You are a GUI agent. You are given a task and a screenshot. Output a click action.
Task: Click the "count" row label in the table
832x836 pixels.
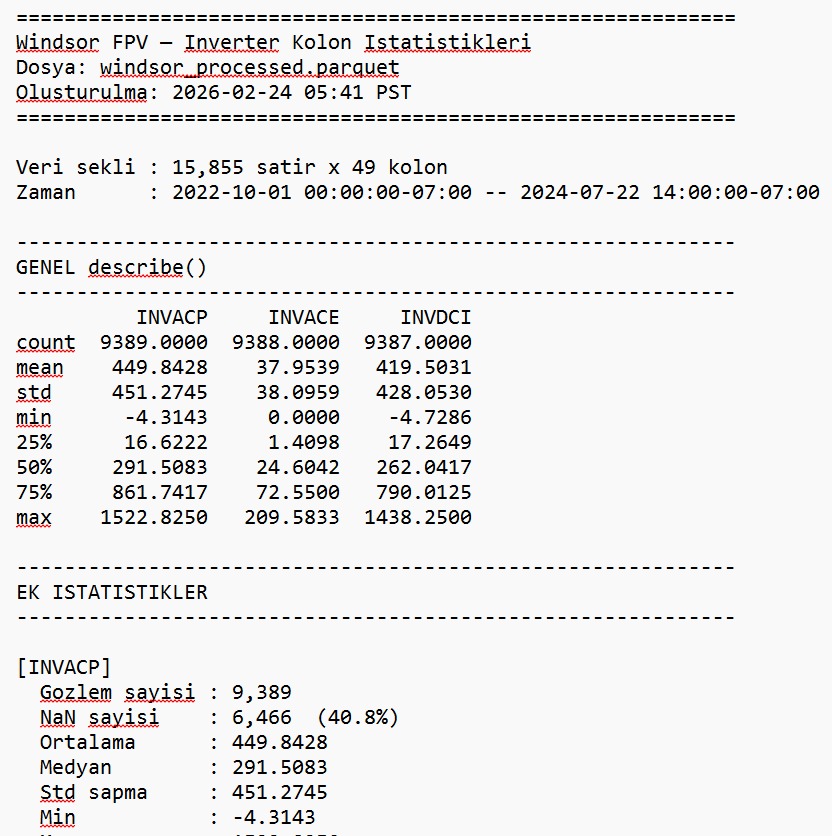point(45,342)
